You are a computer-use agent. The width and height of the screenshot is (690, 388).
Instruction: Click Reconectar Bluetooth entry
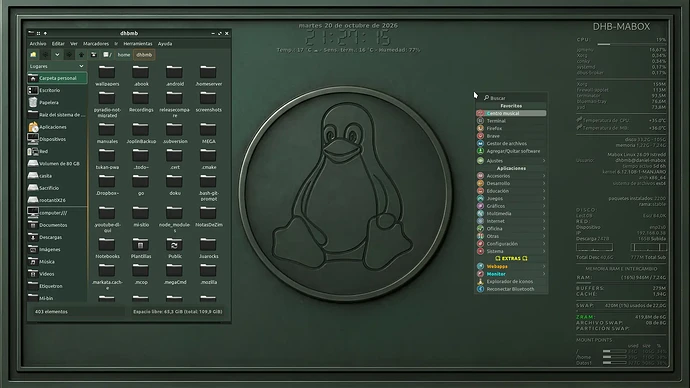[x=511, y=289]
